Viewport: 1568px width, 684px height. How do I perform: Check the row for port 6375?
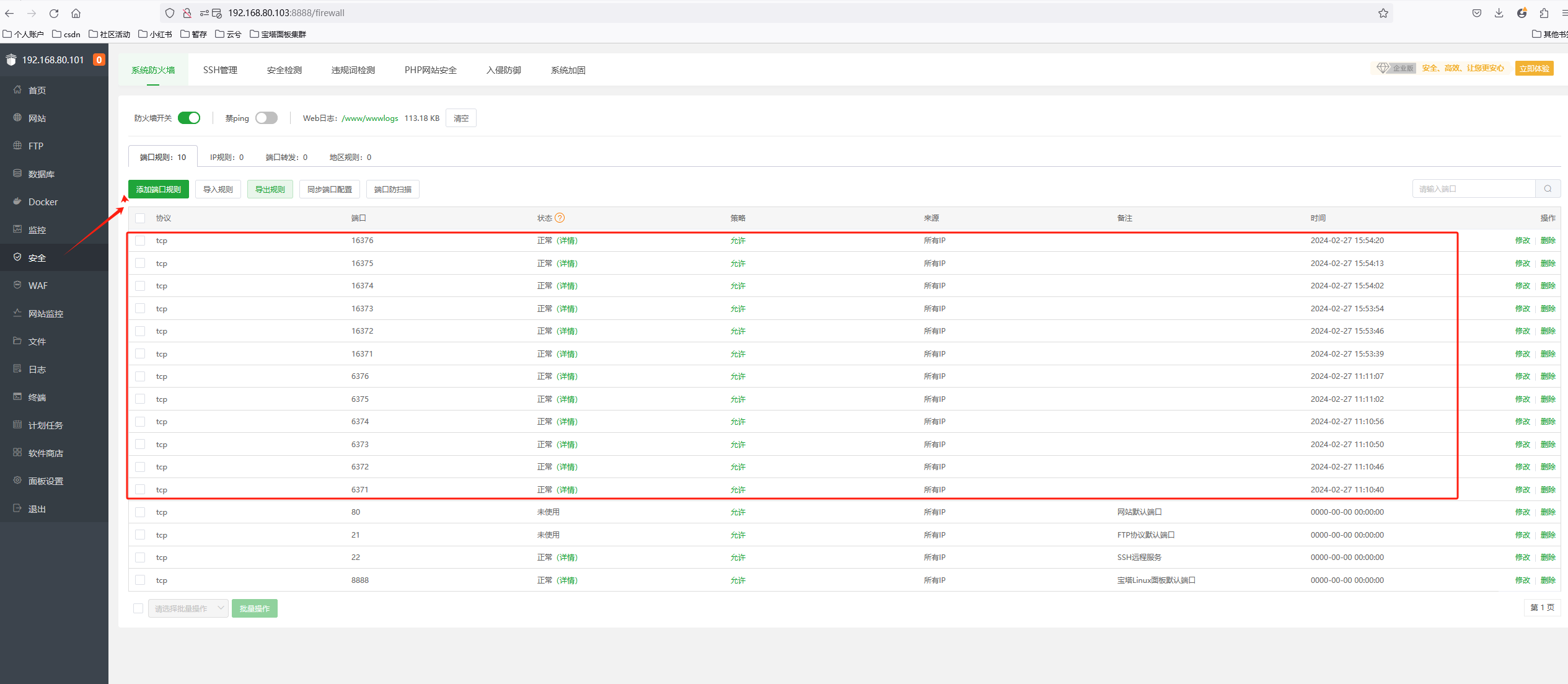point(140,399)
